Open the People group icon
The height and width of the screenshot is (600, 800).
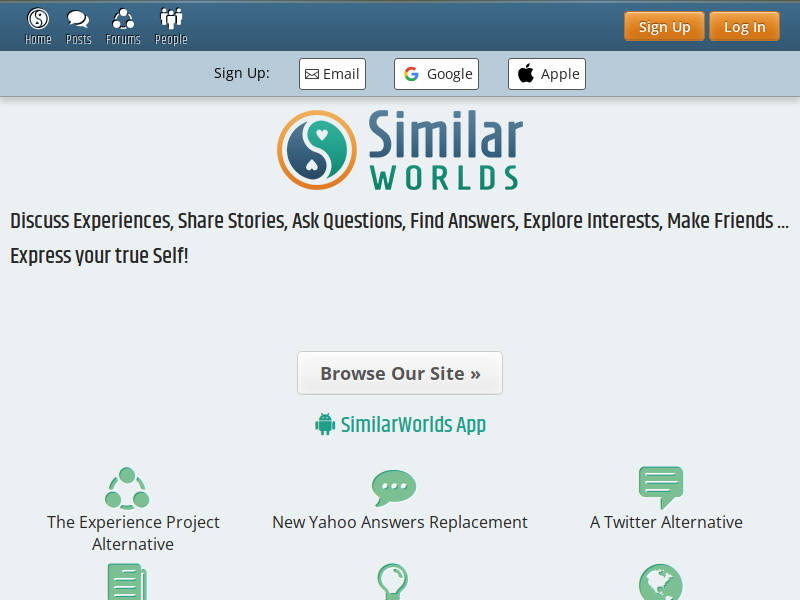coord(171,18)
